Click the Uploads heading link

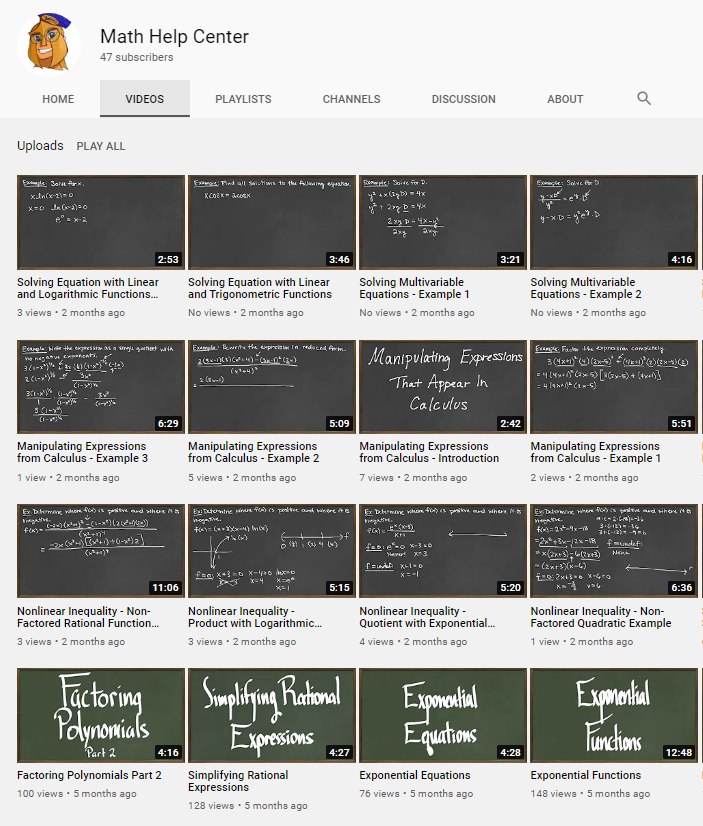40,146
